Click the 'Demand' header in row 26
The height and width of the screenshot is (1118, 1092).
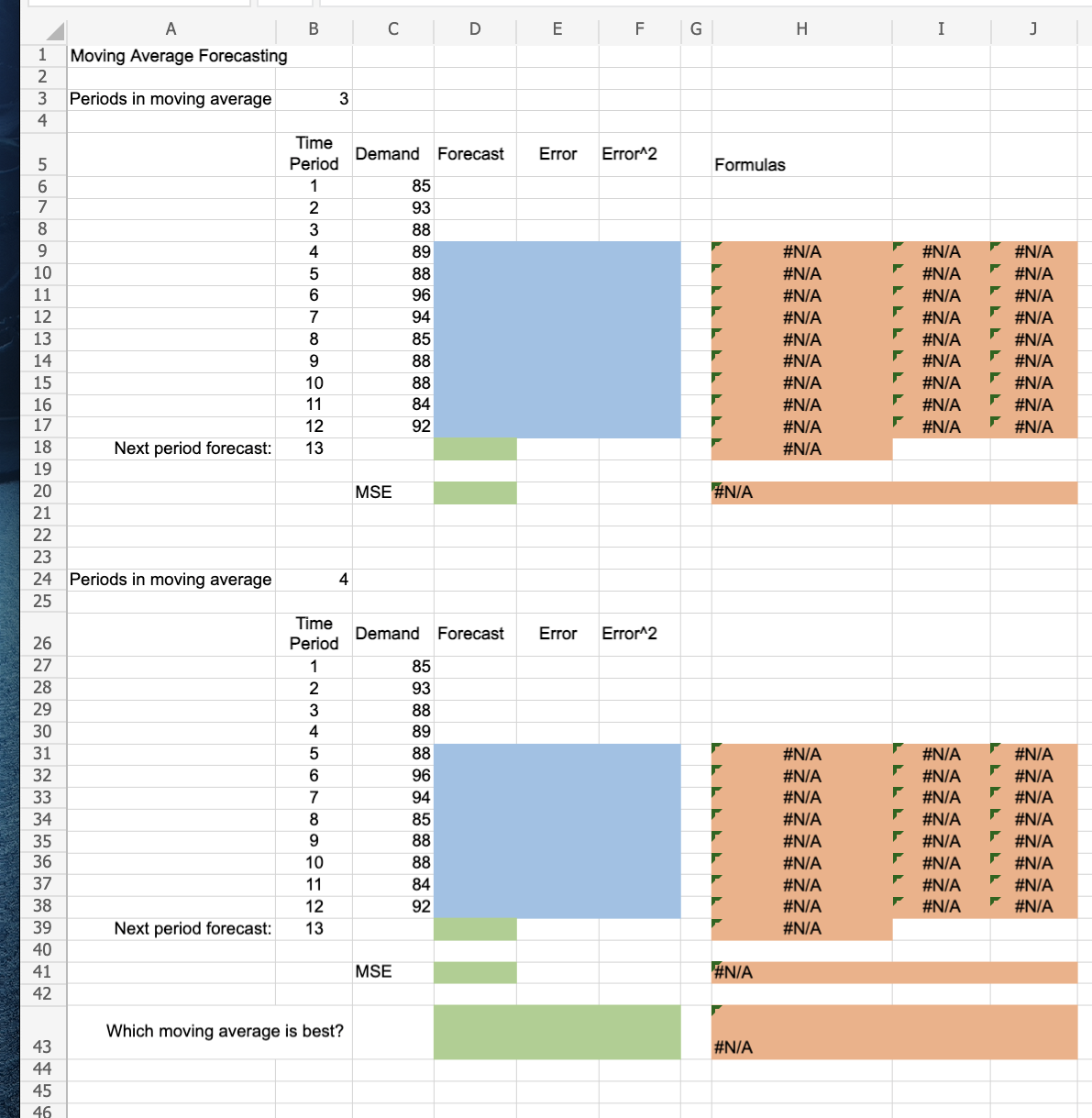click(393, 634)
